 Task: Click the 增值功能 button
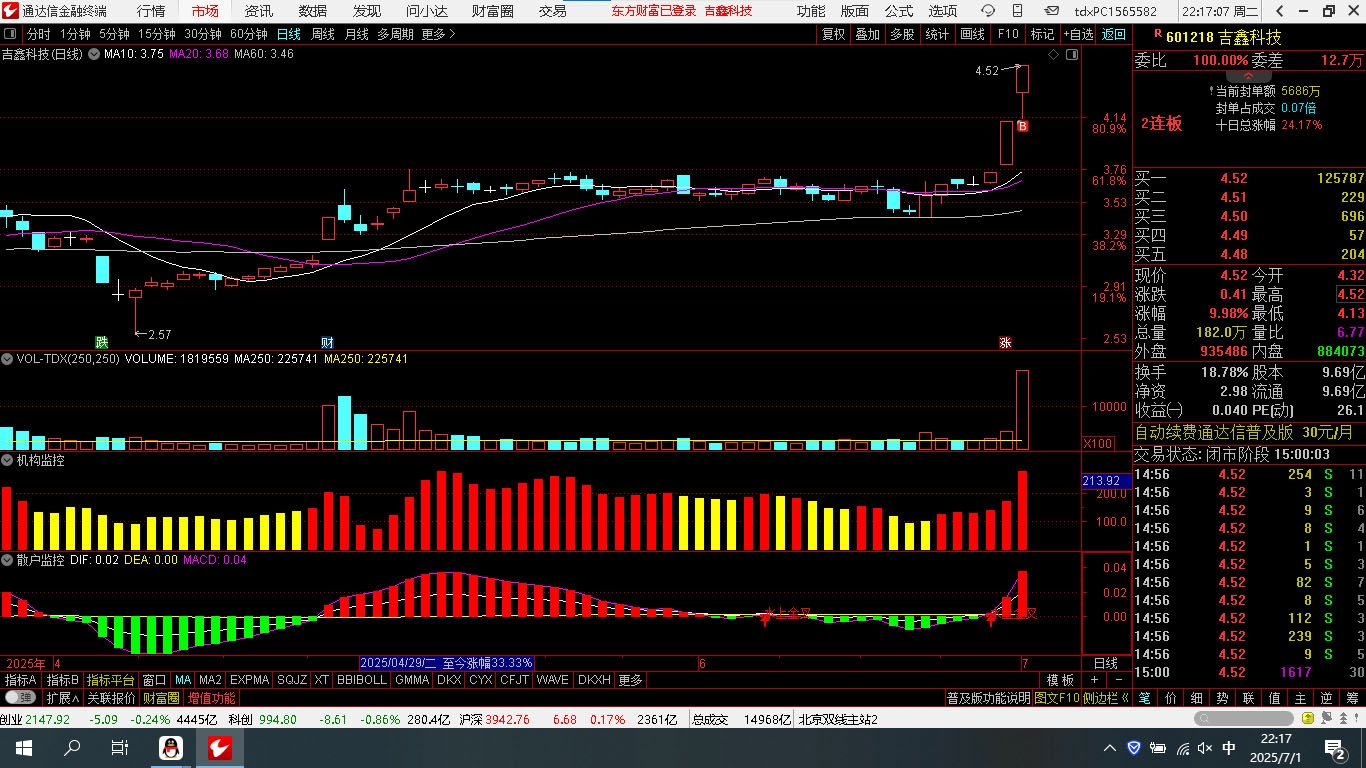click(x=211, y=697)
